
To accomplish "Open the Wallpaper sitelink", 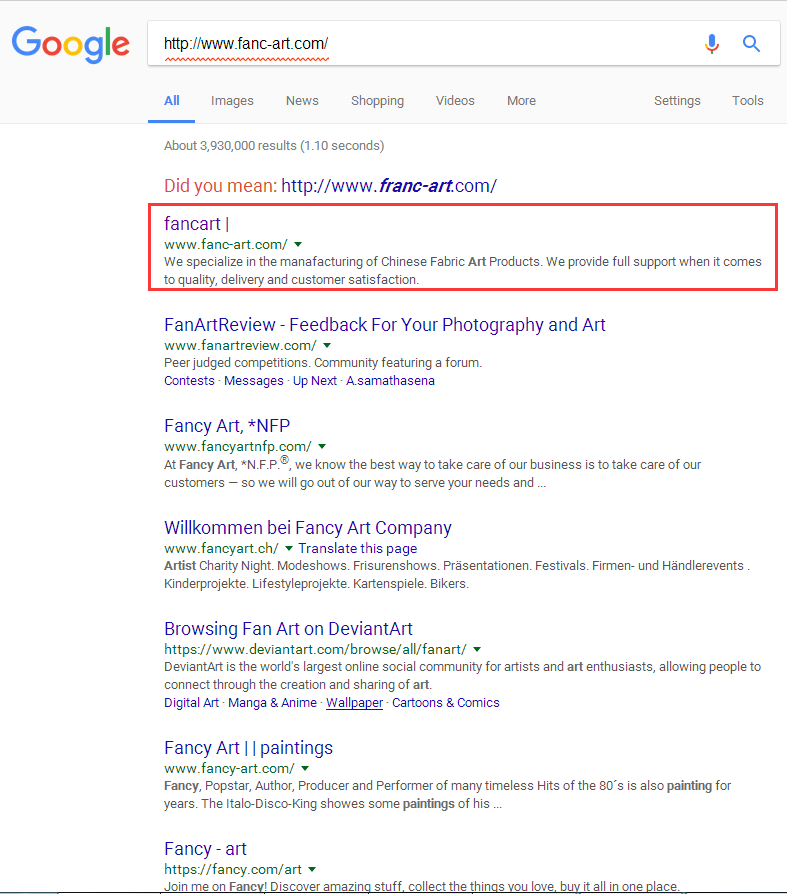I will (x=354, y=702).
